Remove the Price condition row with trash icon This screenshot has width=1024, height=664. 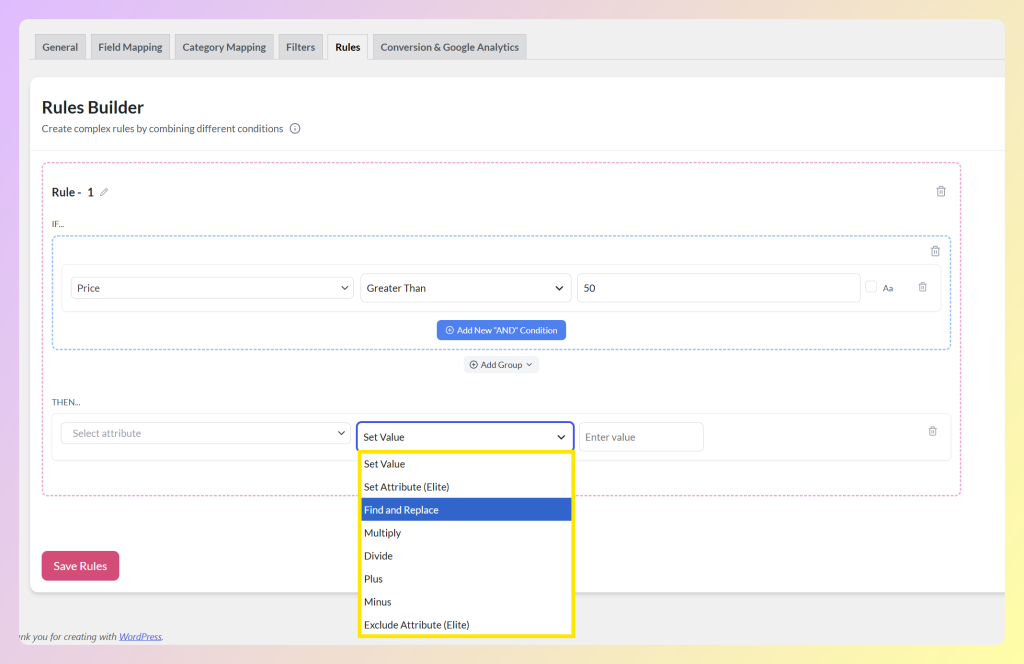tap(923, 287)
